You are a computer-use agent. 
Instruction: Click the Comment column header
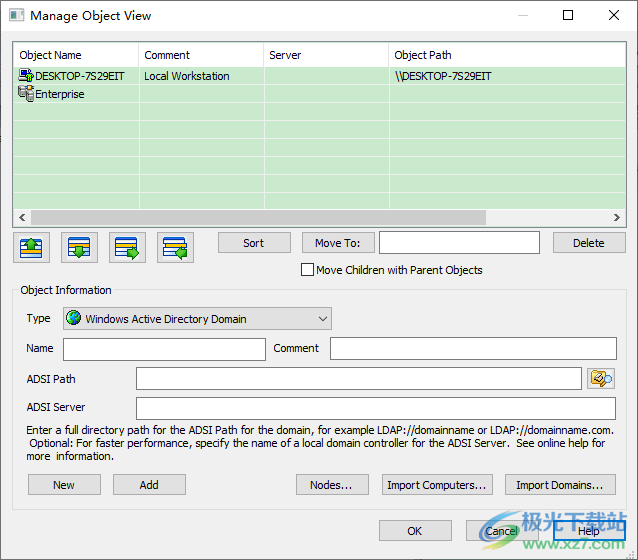tap(201, 55)
